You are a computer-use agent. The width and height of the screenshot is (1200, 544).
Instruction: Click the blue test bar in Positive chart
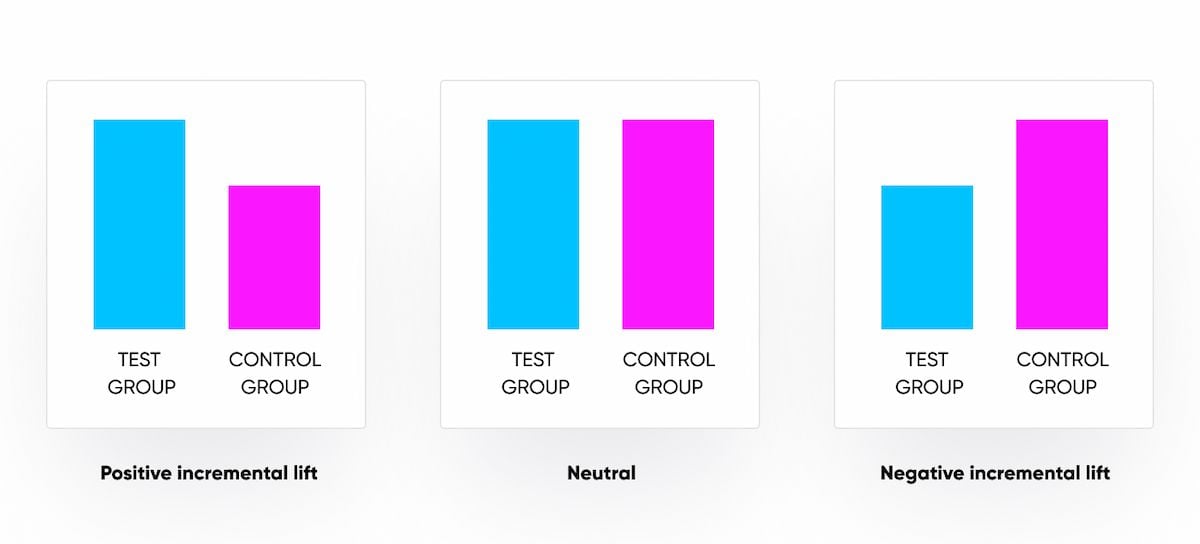(x=139, y=224)
